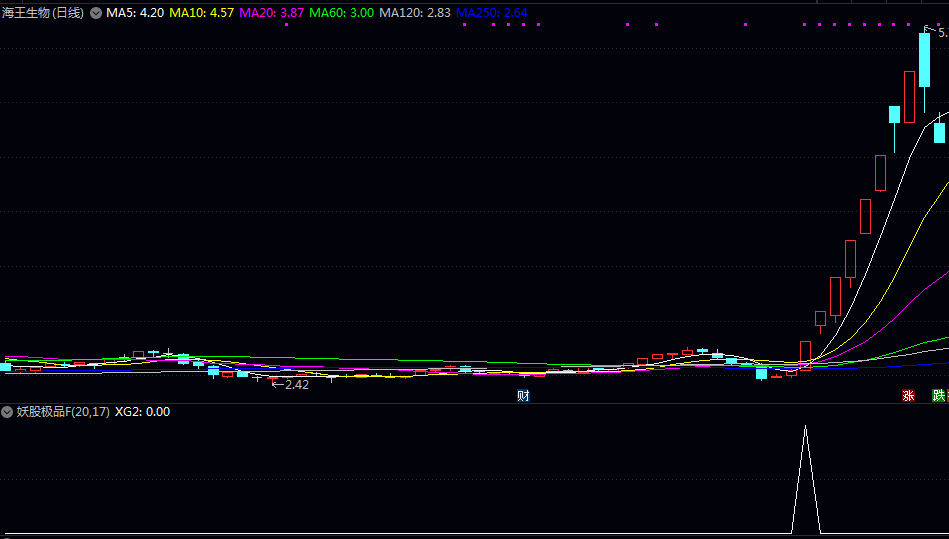This screenshot has height=539, width=949.
Task: Click the tall red candle beside the peak
Action: tap(909, 96)
